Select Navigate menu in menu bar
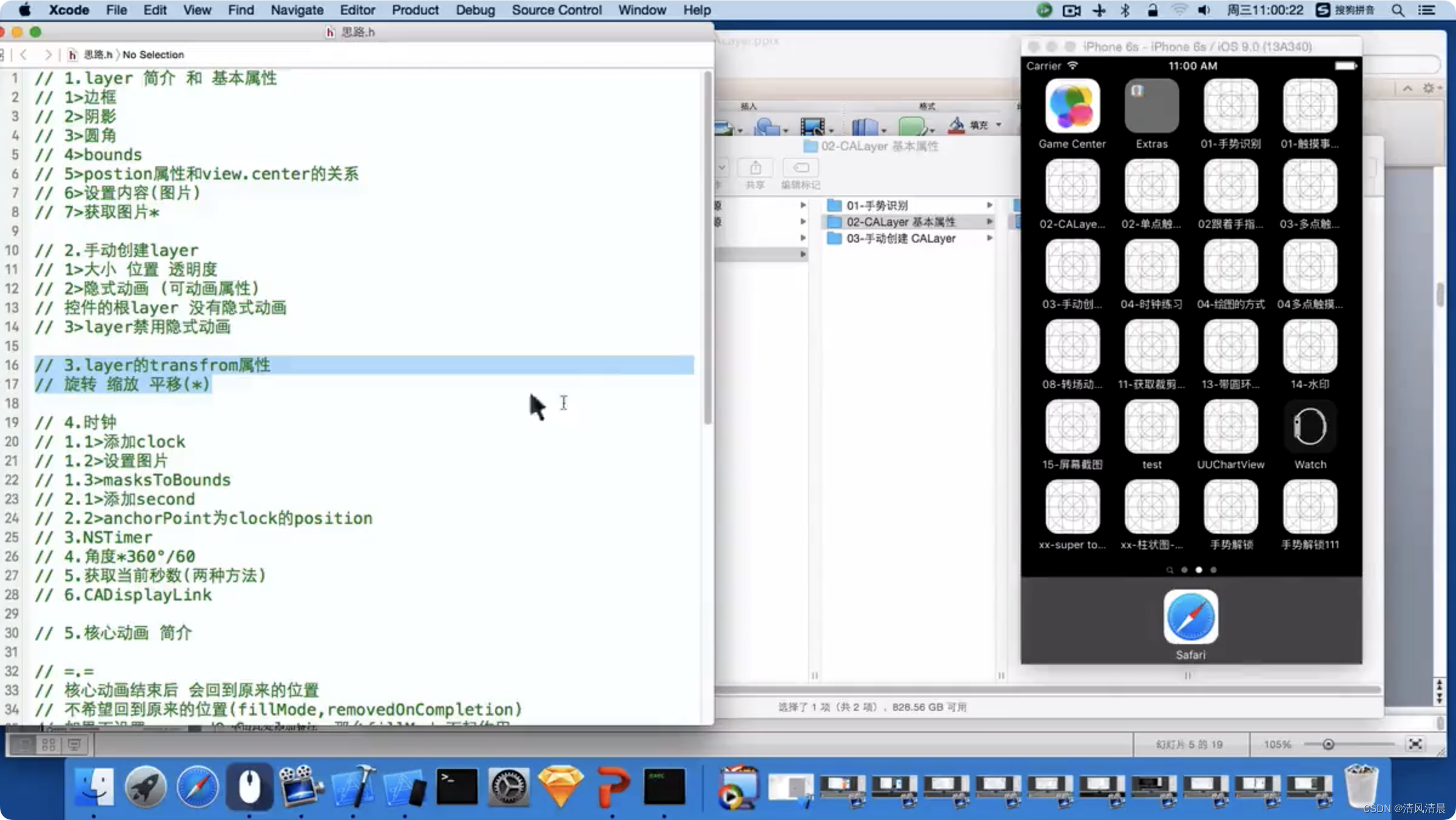This screenshot has width=1456, height=820. pos(296,10)
